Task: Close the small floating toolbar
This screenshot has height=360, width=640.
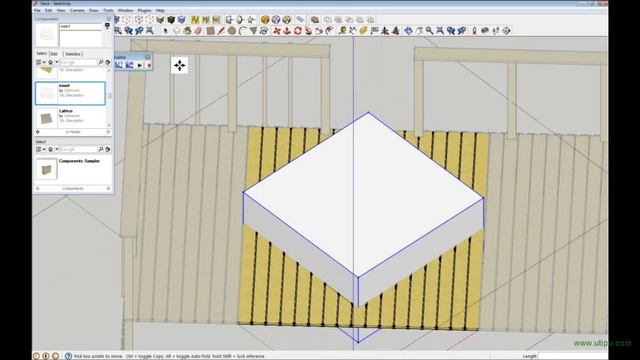Action: [x=148, y=57]
